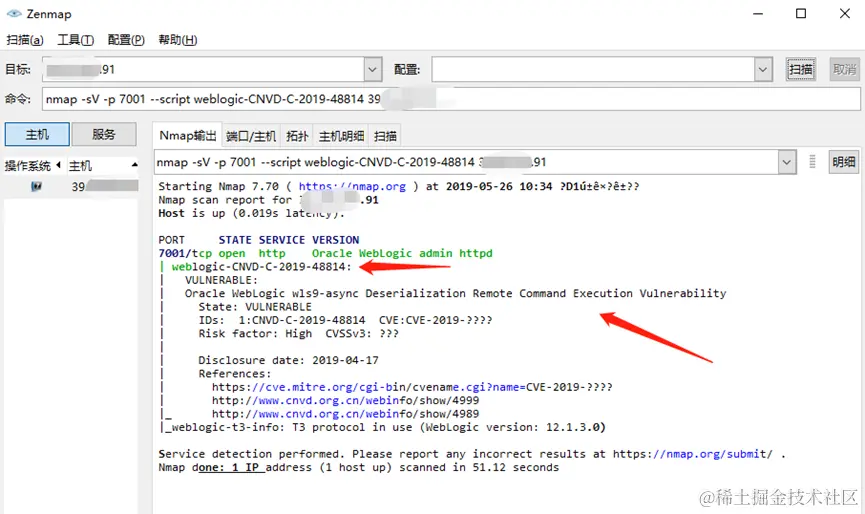
Task: Click the 'weblogic-t3-info' output line
Action: 382,427
